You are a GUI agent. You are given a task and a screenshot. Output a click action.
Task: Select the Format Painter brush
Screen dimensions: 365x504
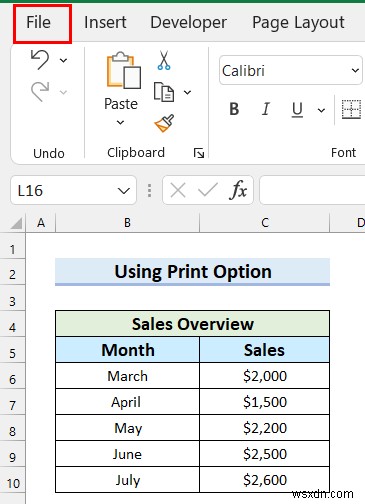tap(164, 123)
